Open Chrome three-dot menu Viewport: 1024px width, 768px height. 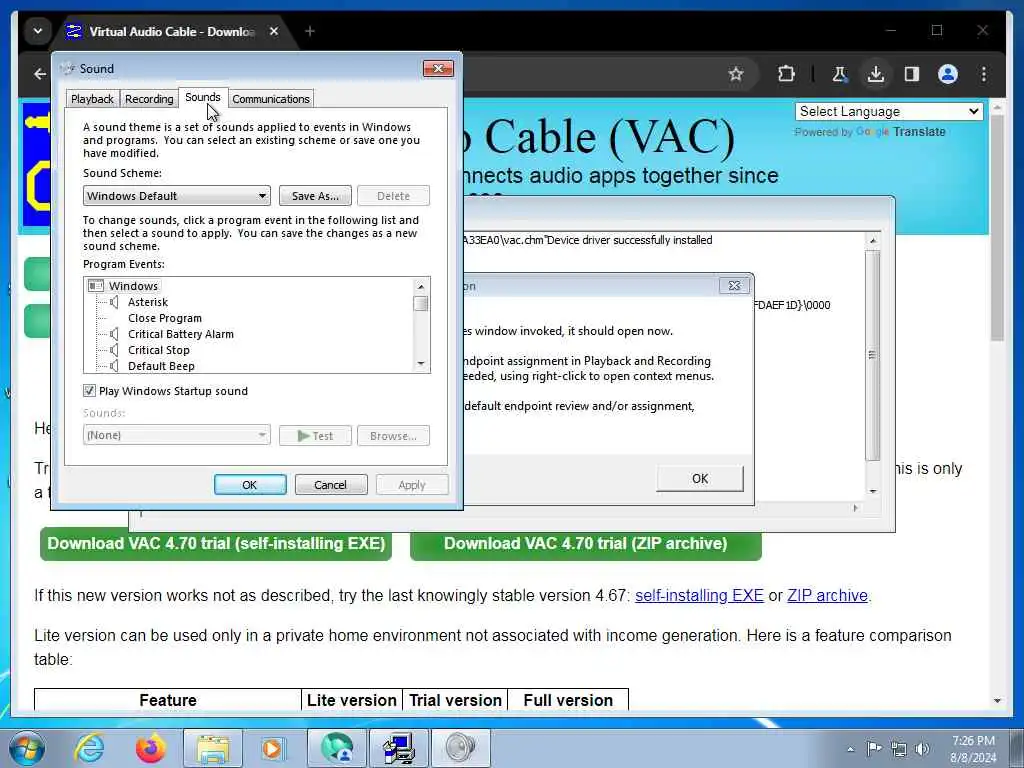pyautogui.click(x=984, y=74)
